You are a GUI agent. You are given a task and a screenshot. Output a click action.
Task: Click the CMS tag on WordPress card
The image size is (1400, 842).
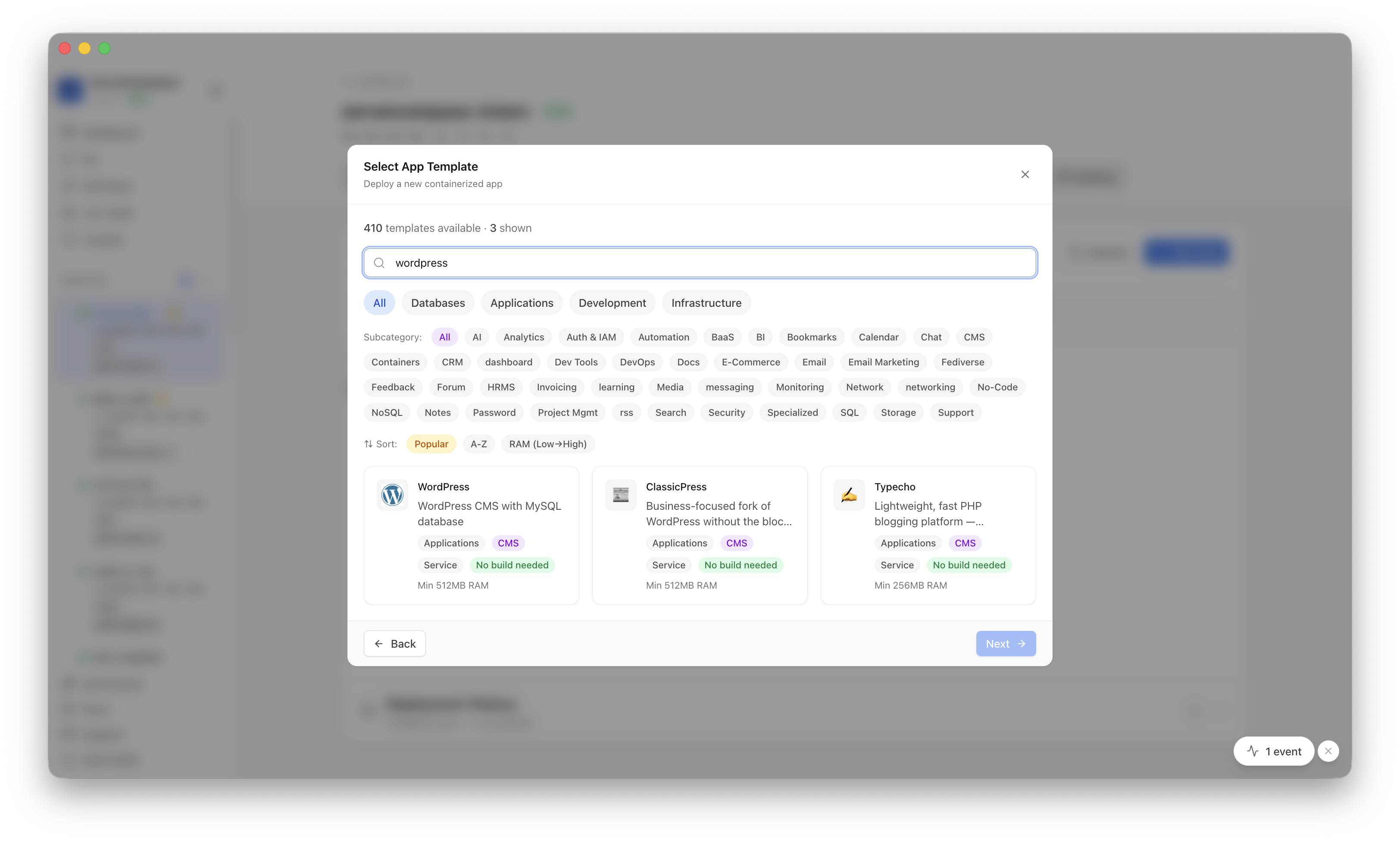[x=508, y=543]
